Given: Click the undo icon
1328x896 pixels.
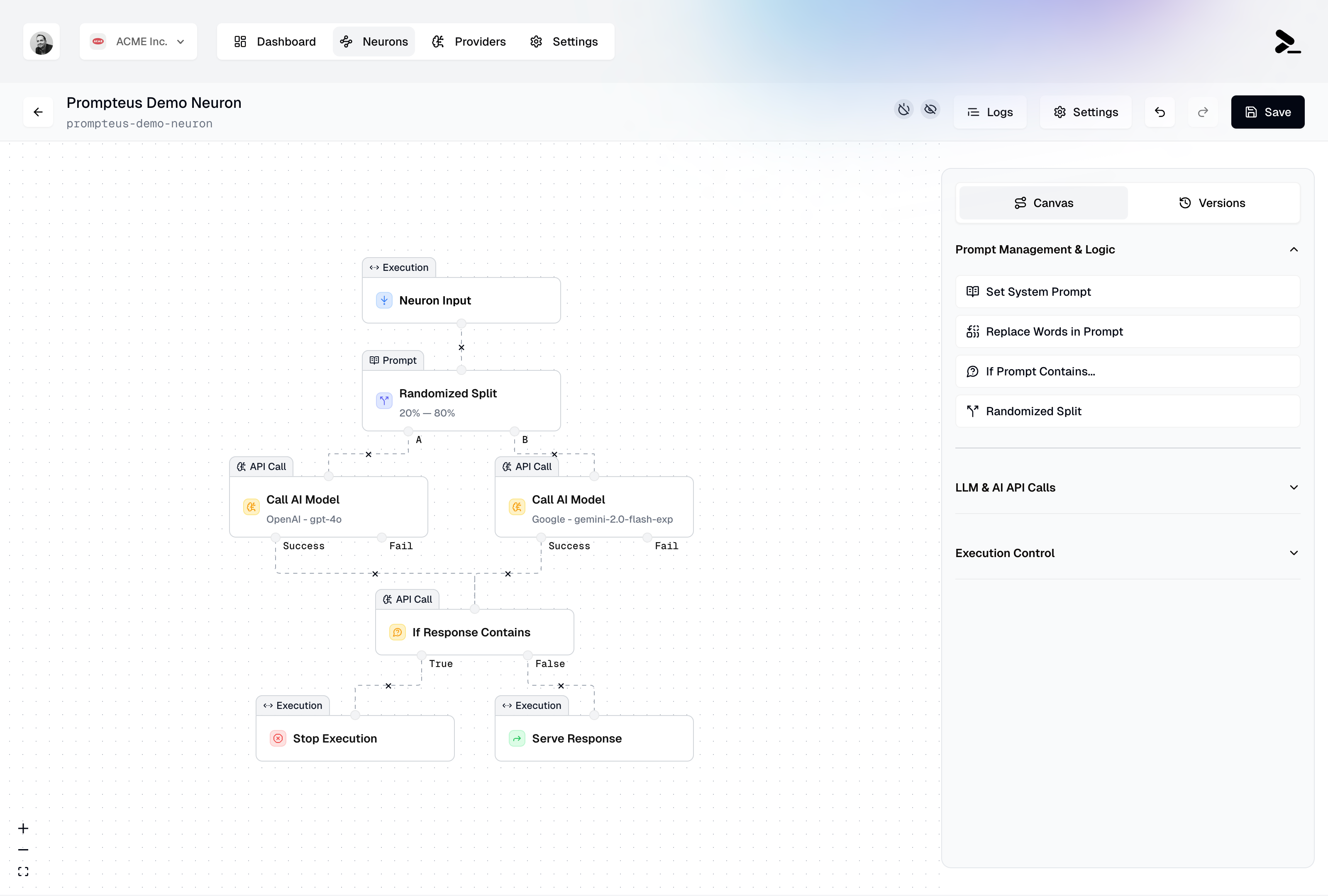Looking at the screenshot, I should coord(1160,112).
